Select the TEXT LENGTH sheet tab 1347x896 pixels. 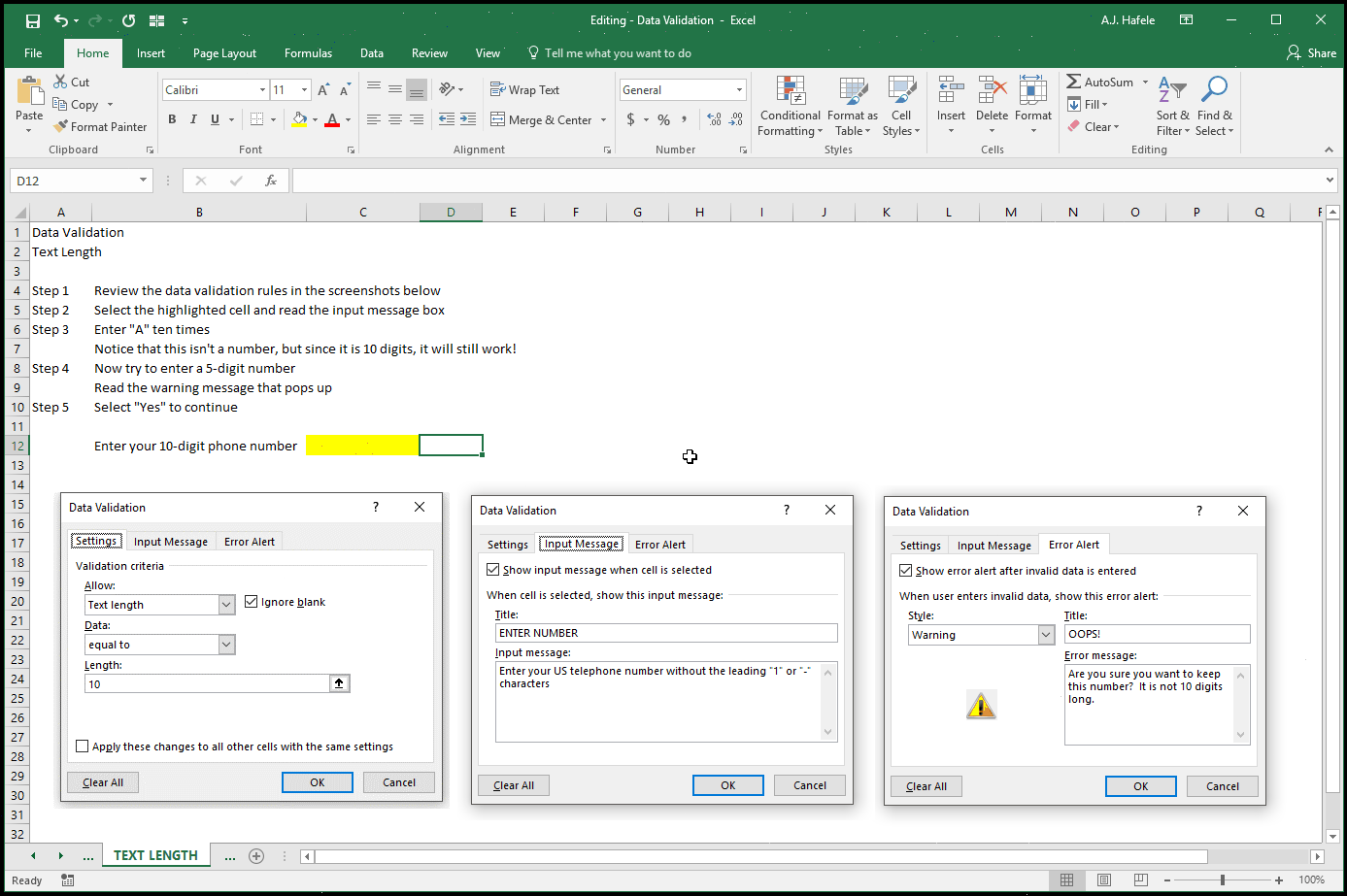coord(155,855)
